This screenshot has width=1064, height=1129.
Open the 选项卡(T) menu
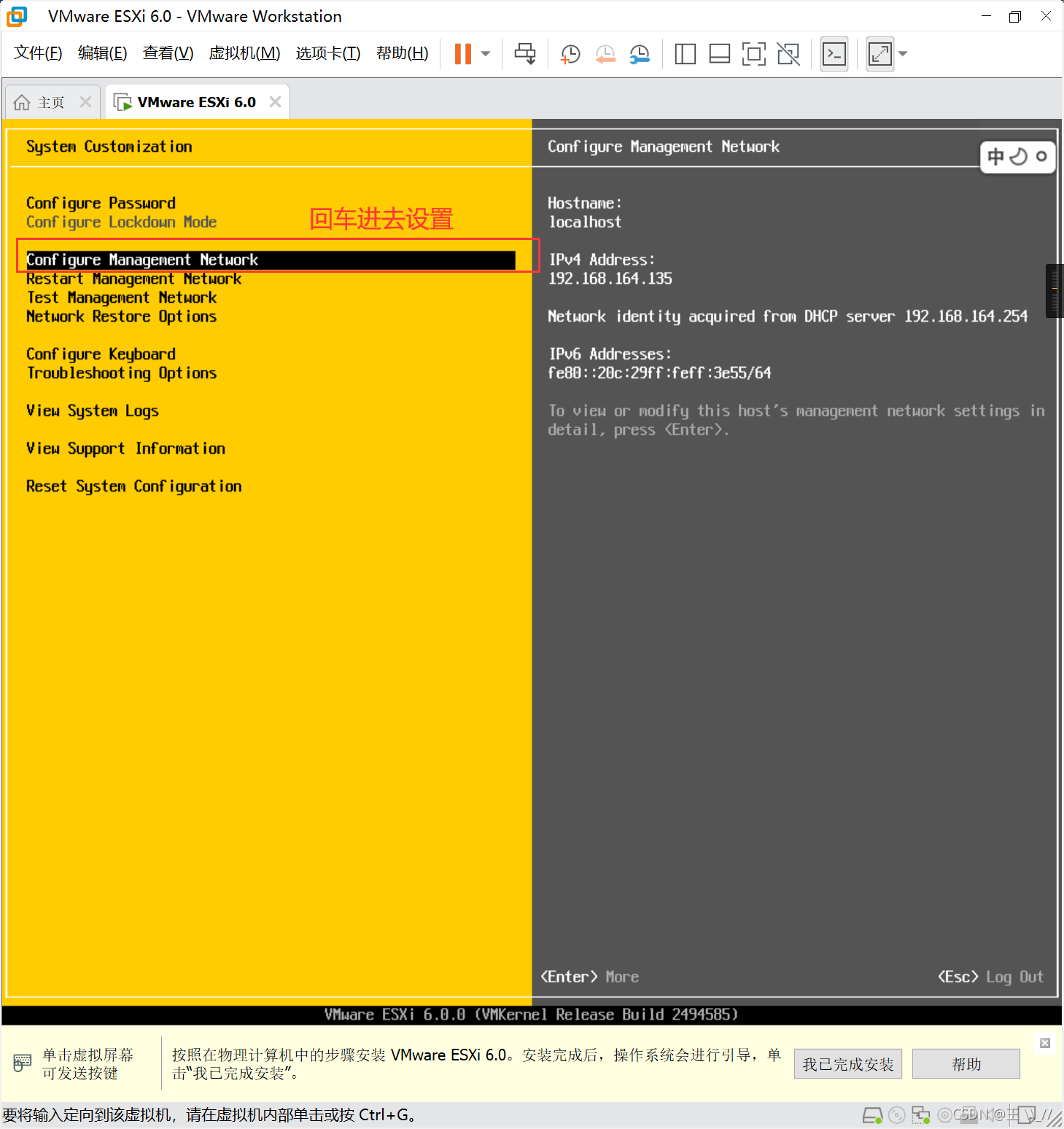coord(328,53)
